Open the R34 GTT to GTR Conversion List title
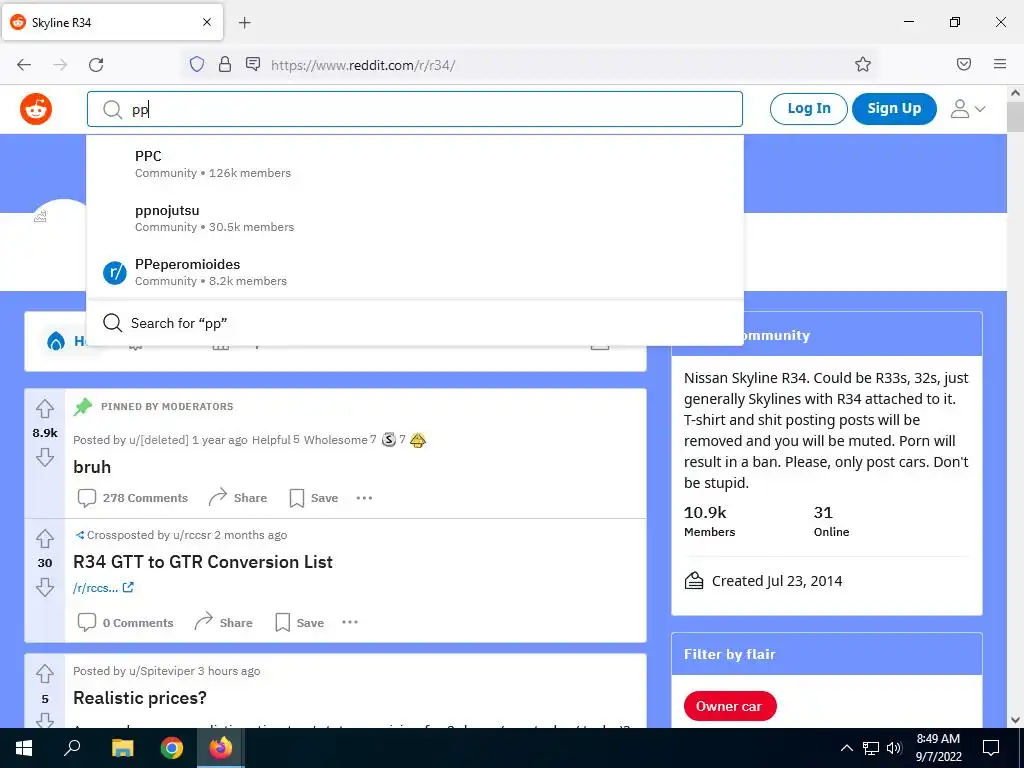This screenshot has height=768, width=1024. click(203, 562)
